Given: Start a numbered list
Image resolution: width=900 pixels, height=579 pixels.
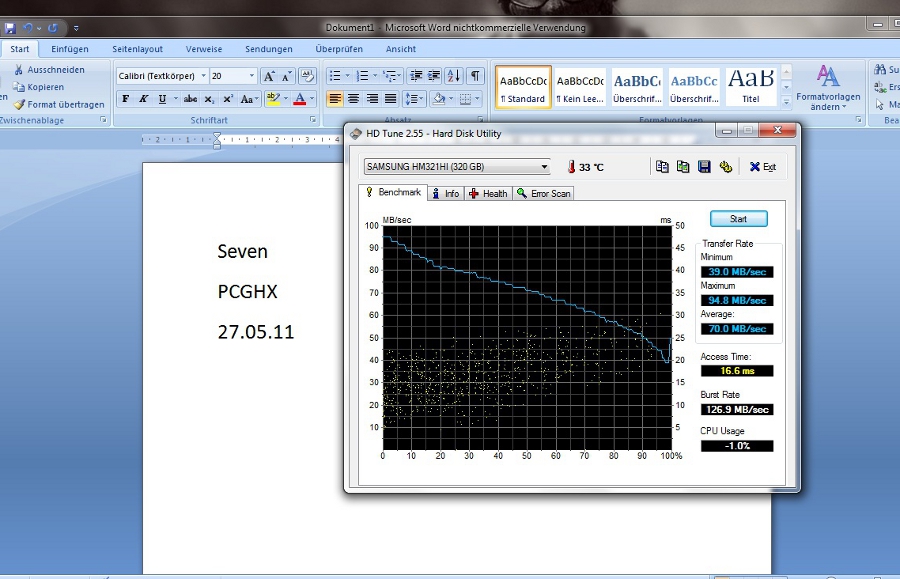Looking at the screenshot, I should pyautogui.click(x=362, y=76).
